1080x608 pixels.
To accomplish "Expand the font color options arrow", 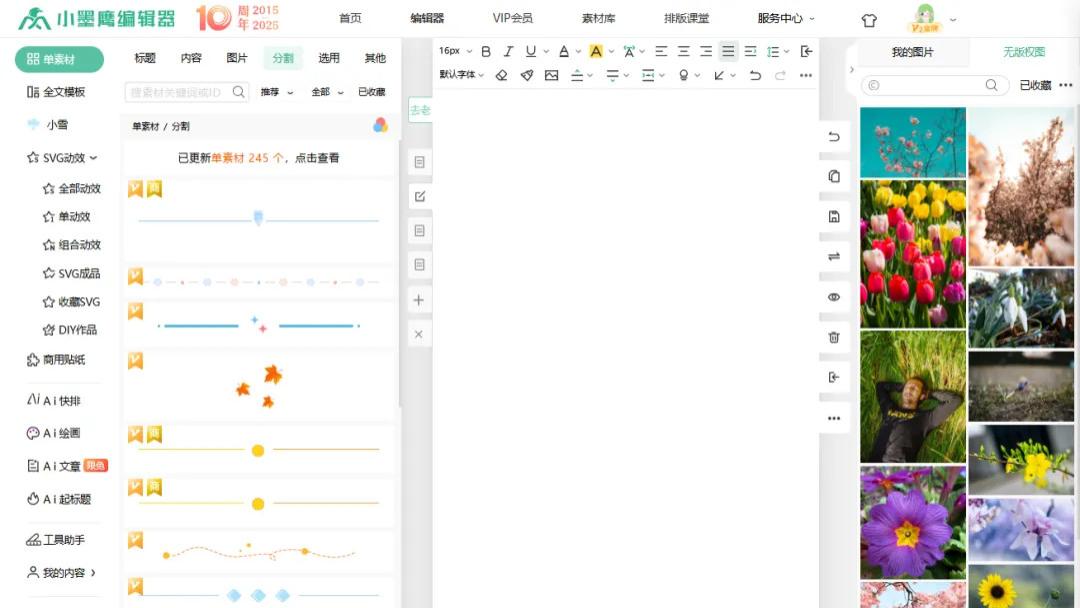I will (578, 51).
